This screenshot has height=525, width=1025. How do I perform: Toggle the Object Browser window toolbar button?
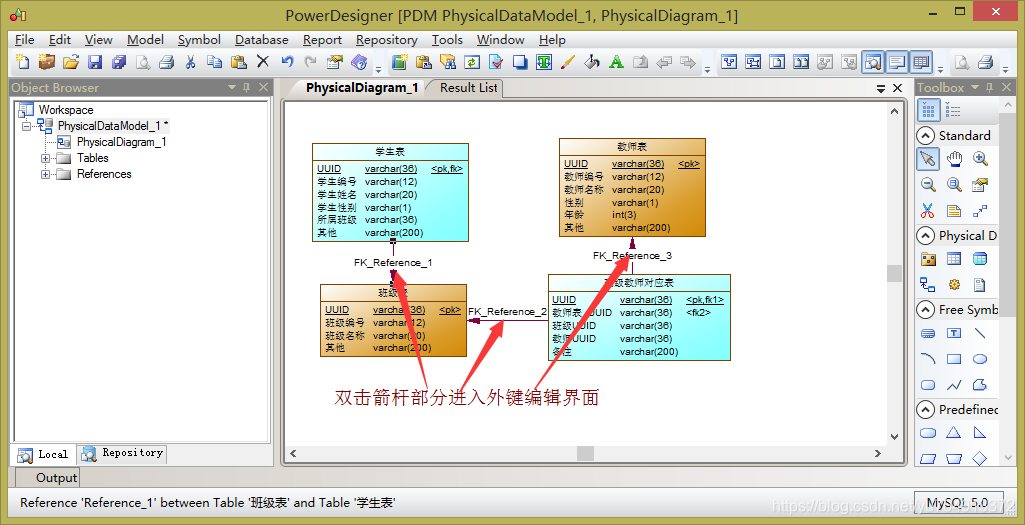pos(872,62)
